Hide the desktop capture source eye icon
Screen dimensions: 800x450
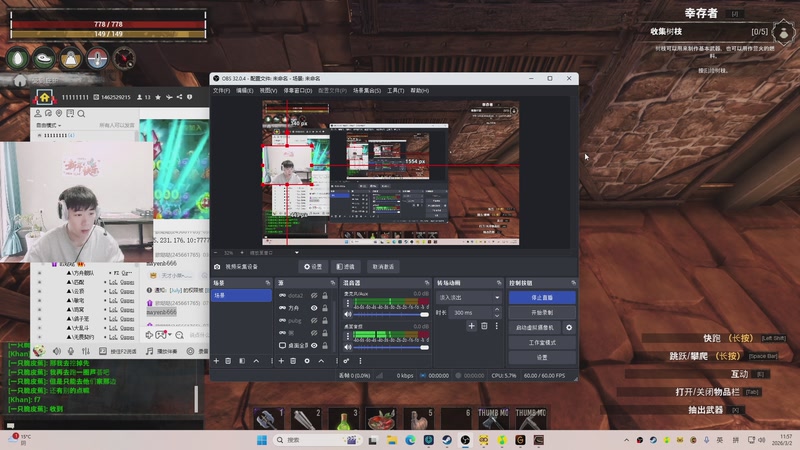pos(314,345)
